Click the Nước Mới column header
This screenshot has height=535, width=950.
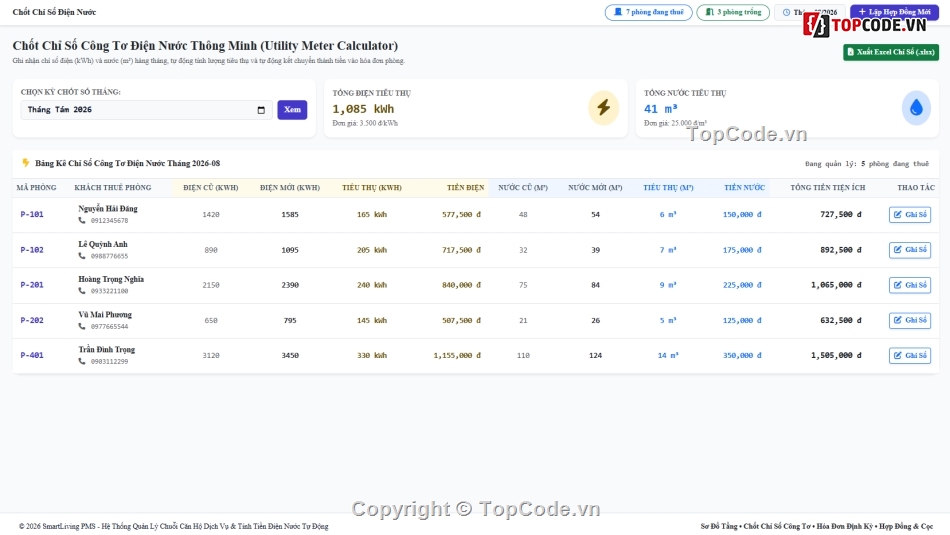595,188
